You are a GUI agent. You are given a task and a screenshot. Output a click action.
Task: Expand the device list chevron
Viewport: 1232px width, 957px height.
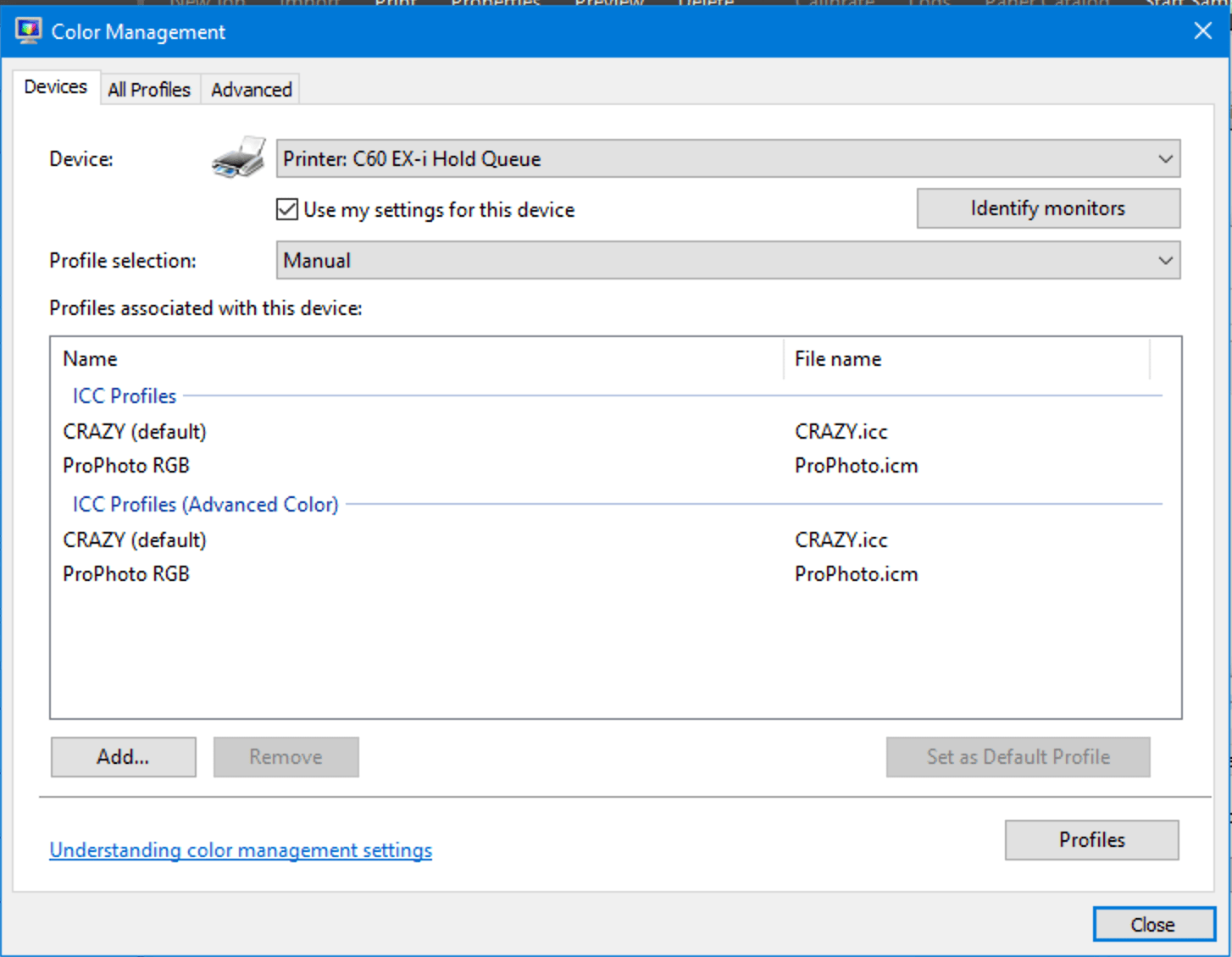click(x=1168, y=158)
